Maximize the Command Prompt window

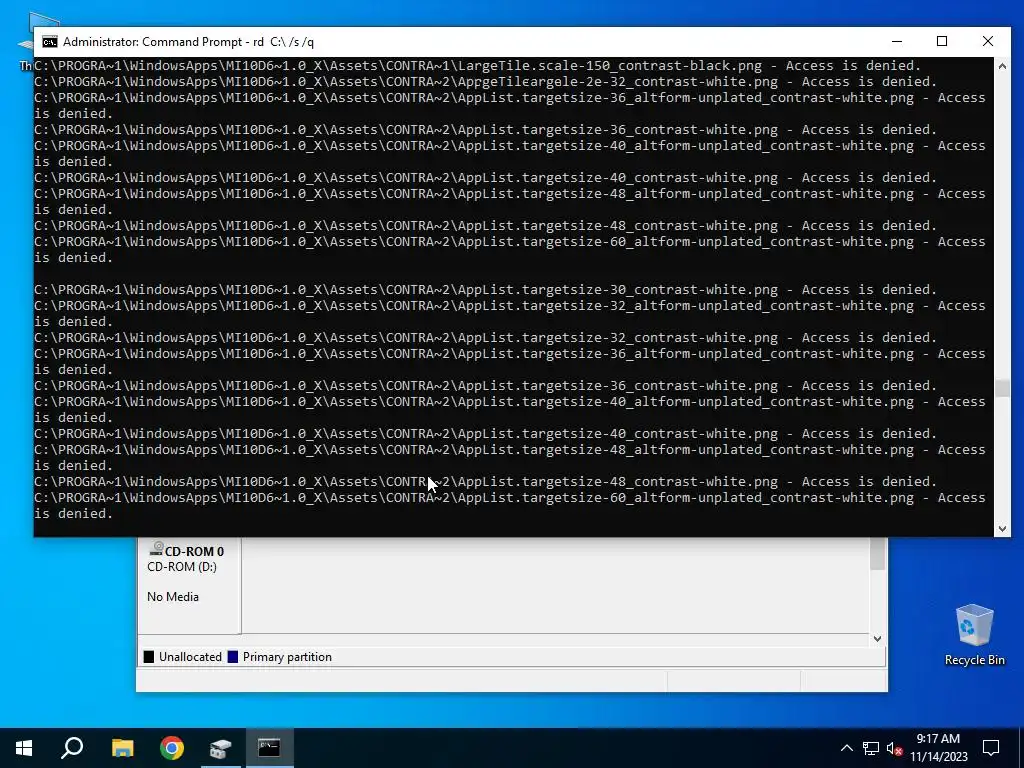(942, 41)
